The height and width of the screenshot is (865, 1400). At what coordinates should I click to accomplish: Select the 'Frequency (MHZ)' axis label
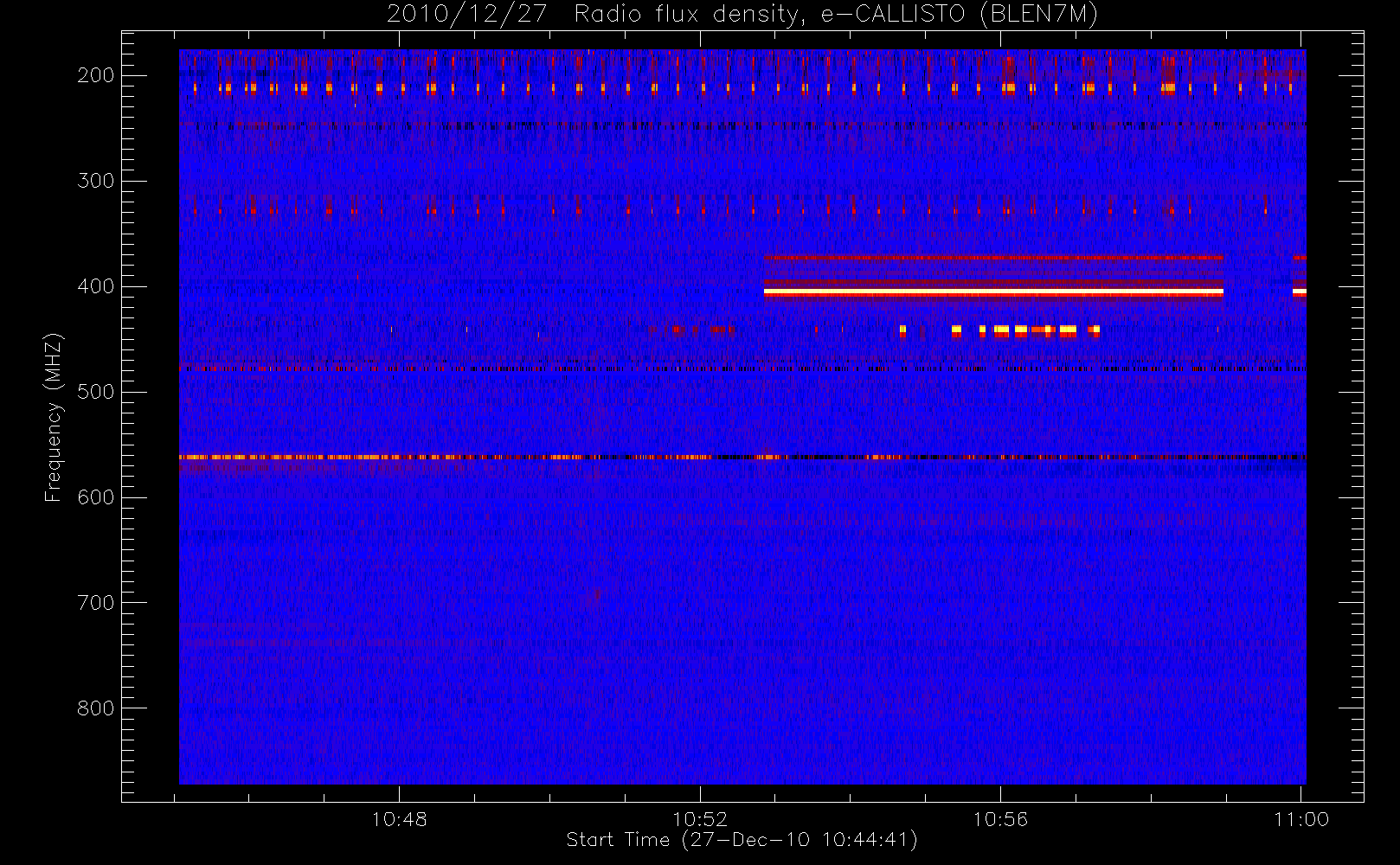(54, 417)
